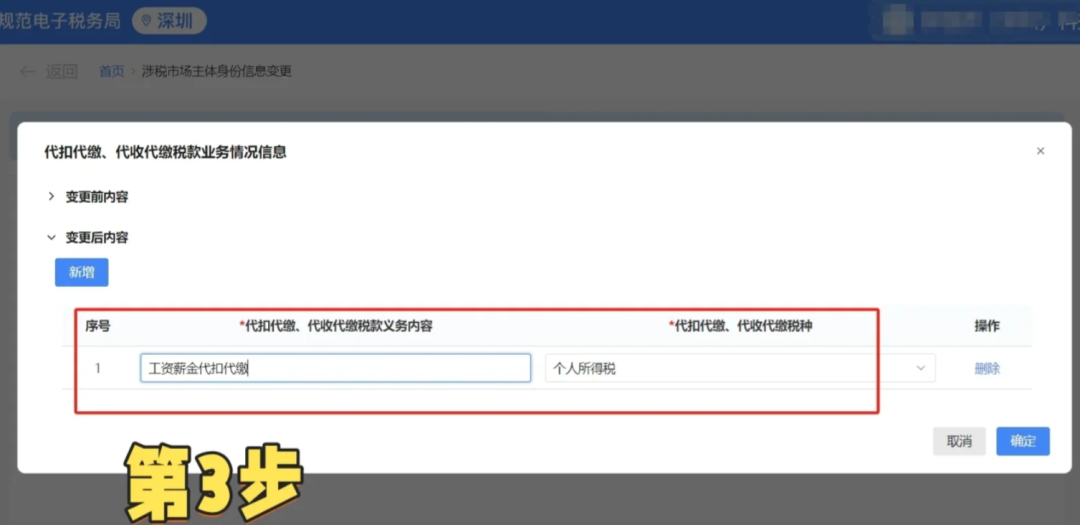This screenshot has height=525, width=1080.
Task: Click the 新增 button
Action: click(x=82, y=272)
